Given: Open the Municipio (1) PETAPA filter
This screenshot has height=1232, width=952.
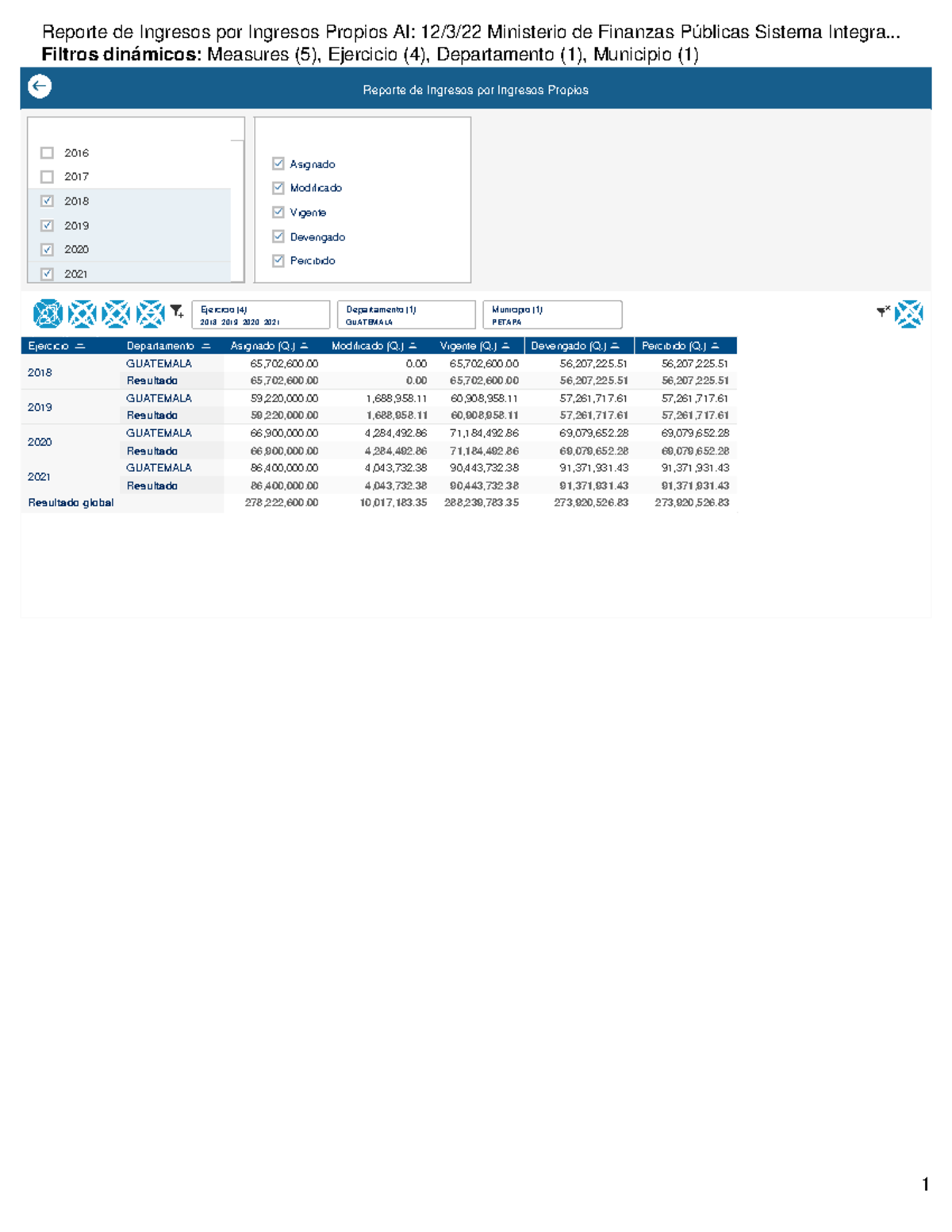Looking at the screenshot, I should click(x=551, y=315).
